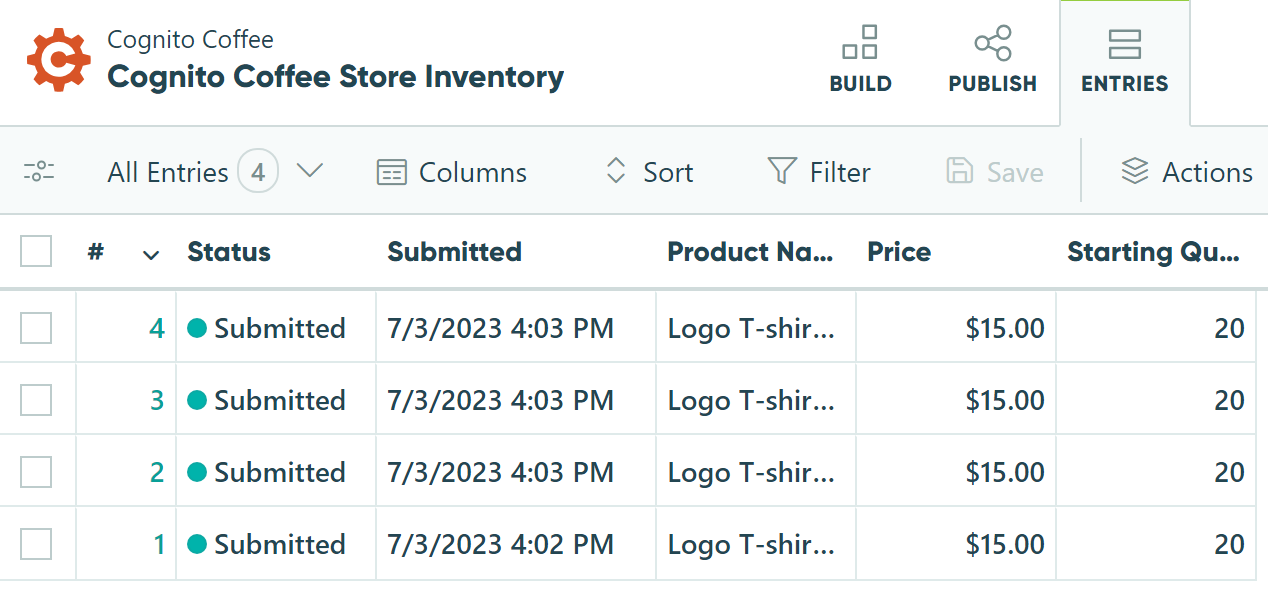This screenshot has width=1268, height=593.
Task: Click the Status column header
Action: point(229,252)
